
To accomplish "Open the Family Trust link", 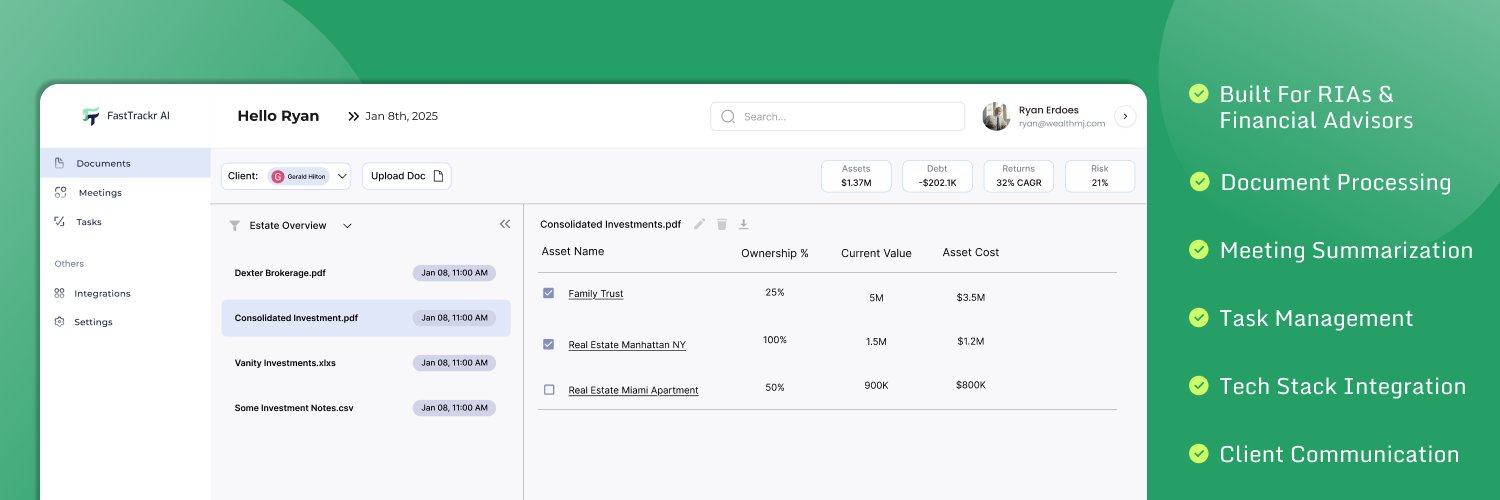I will tap(596, 294).
